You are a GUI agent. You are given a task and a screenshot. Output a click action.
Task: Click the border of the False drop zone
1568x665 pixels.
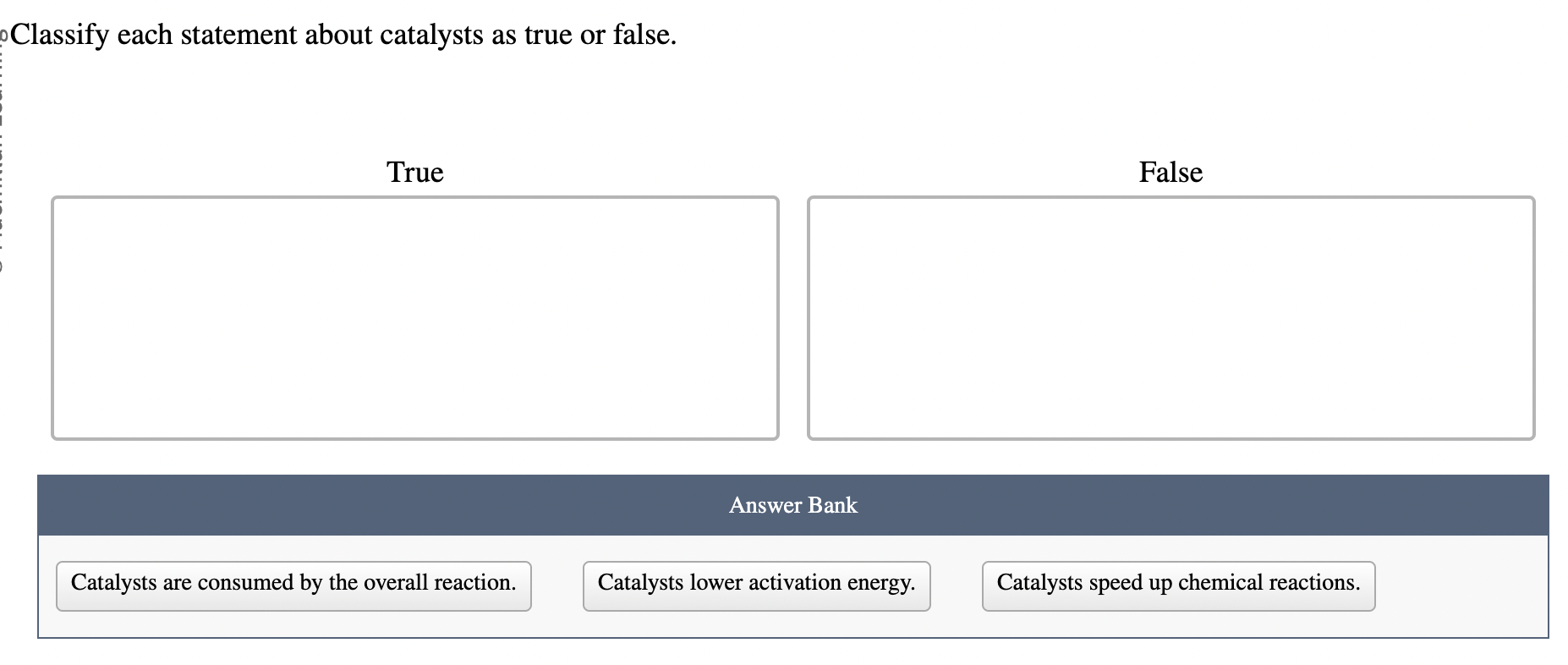coord(1171,198)
